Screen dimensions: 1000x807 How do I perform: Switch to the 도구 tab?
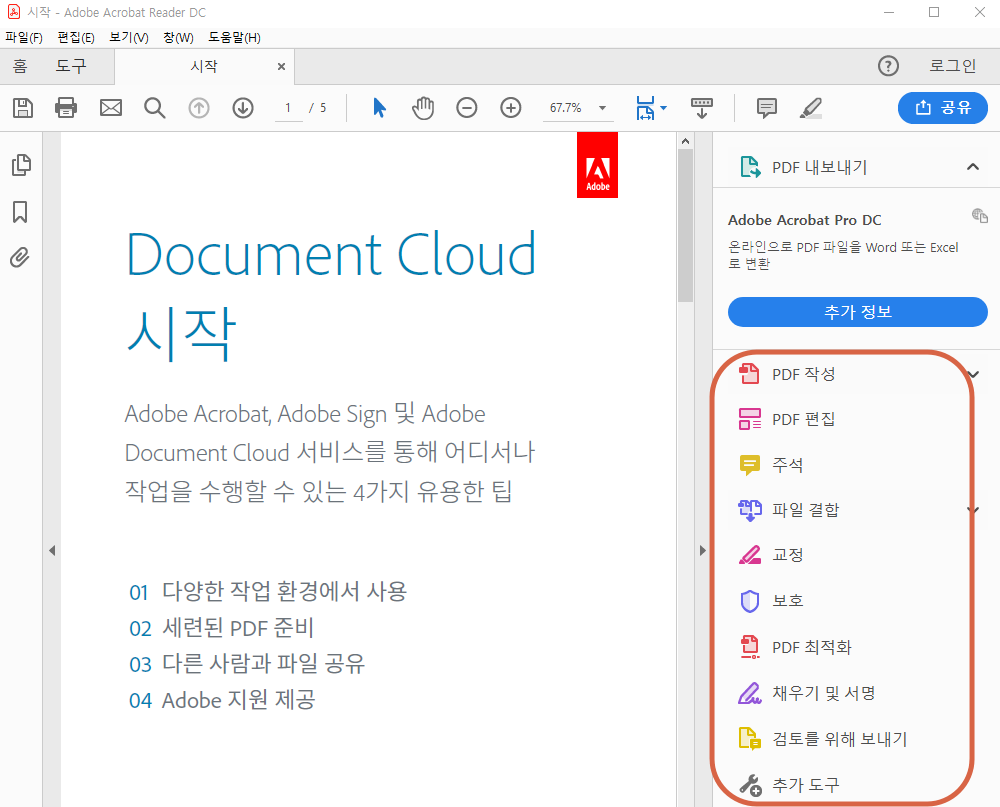click(71, 66)
